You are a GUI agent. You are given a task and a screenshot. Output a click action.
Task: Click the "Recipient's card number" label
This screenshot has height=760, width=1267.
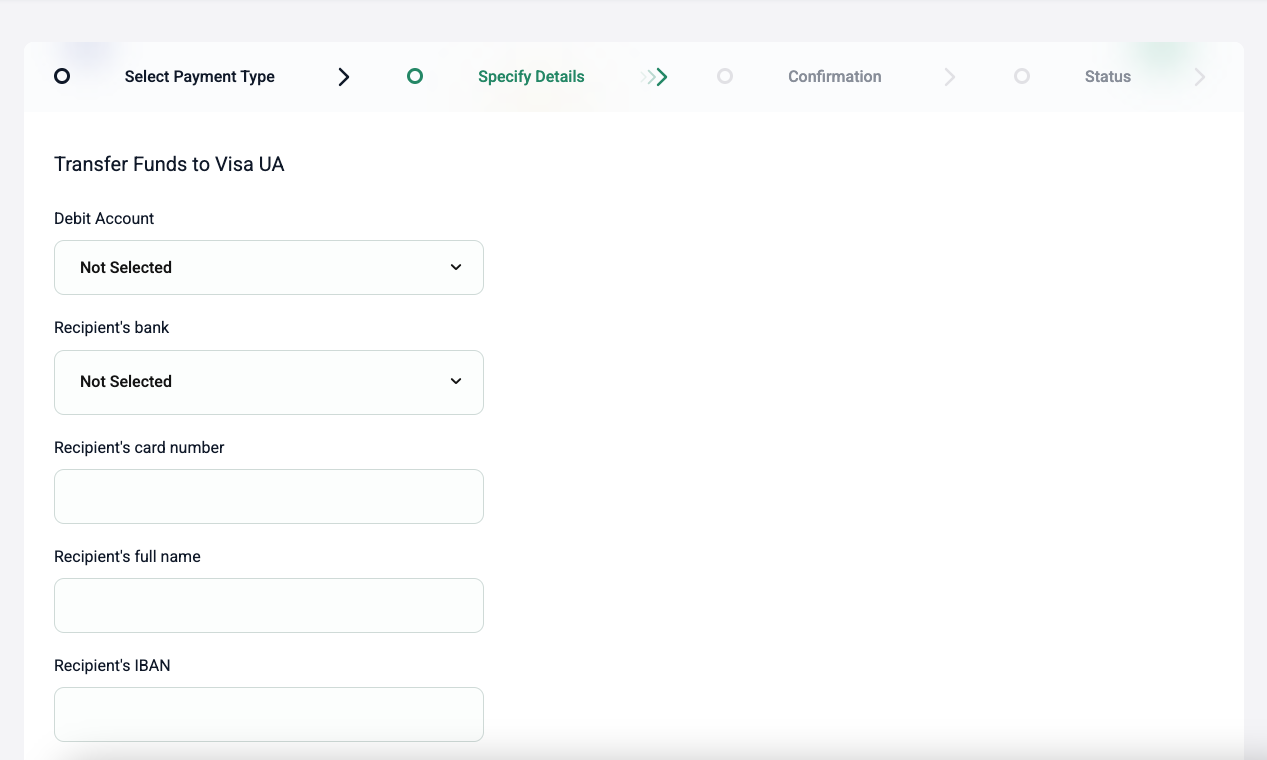(139, 447)
